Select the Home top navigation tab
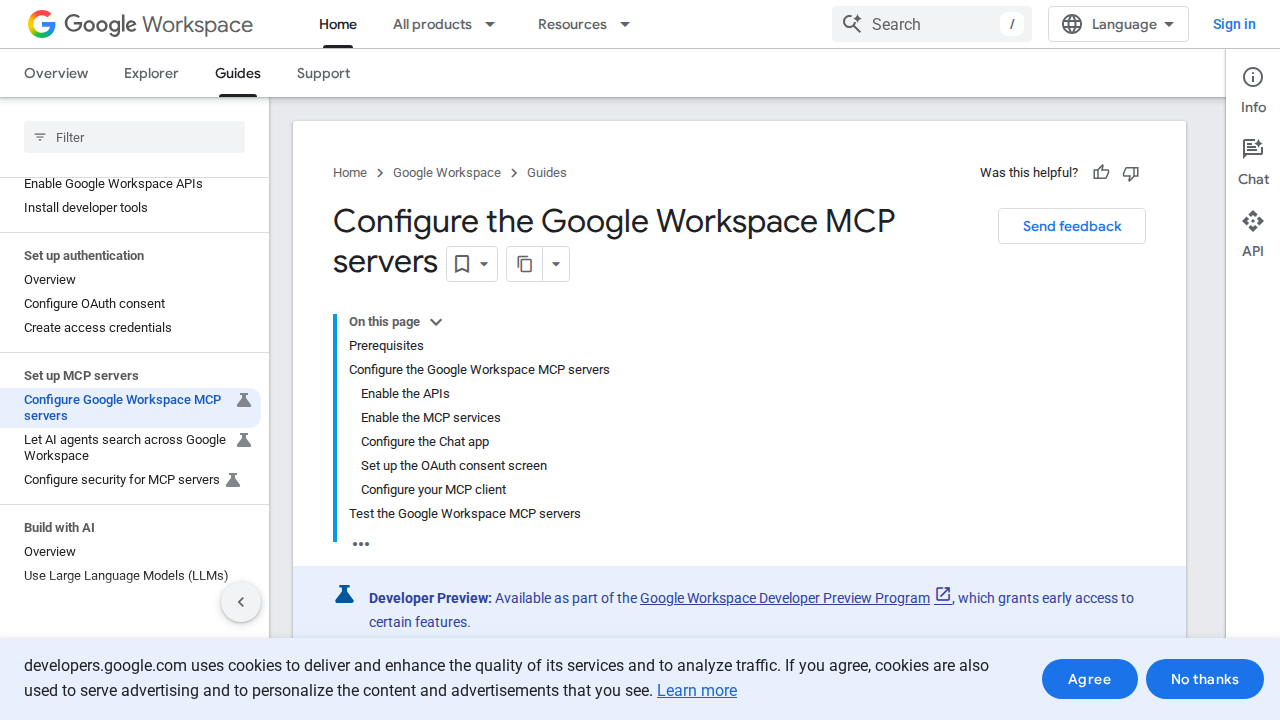 [x=338, y=24]
